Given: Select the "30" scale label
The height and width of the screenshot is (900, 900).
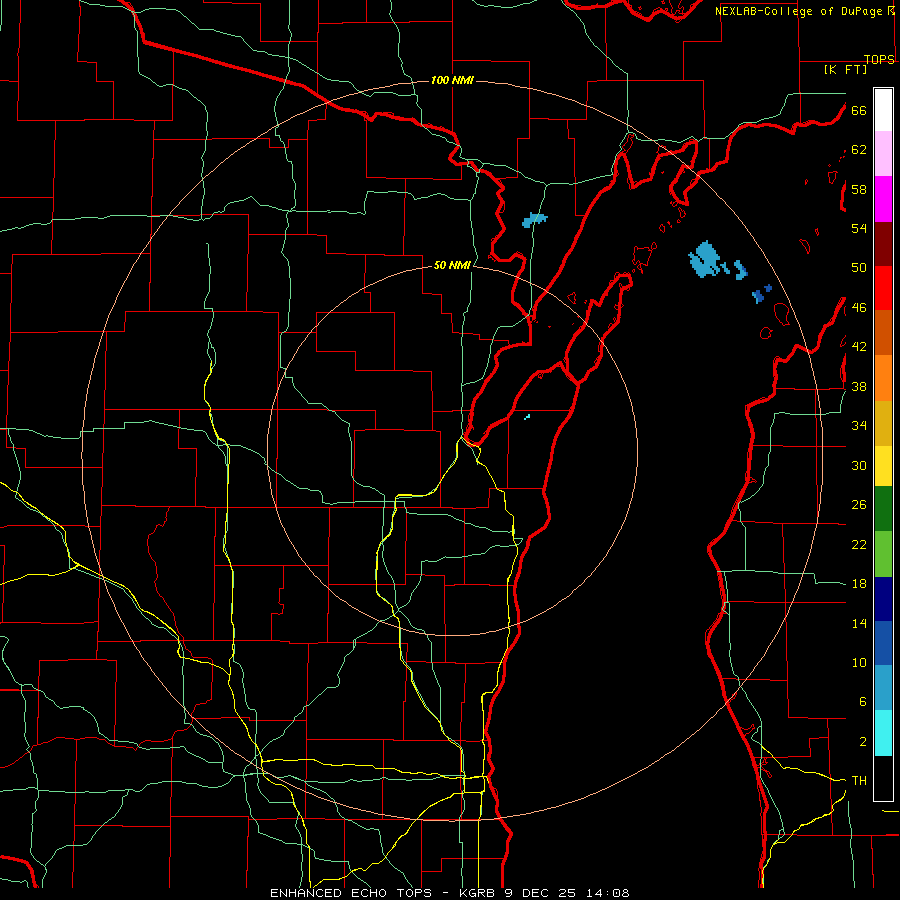Looking at the screenshot, I should [x=859, y=465].
